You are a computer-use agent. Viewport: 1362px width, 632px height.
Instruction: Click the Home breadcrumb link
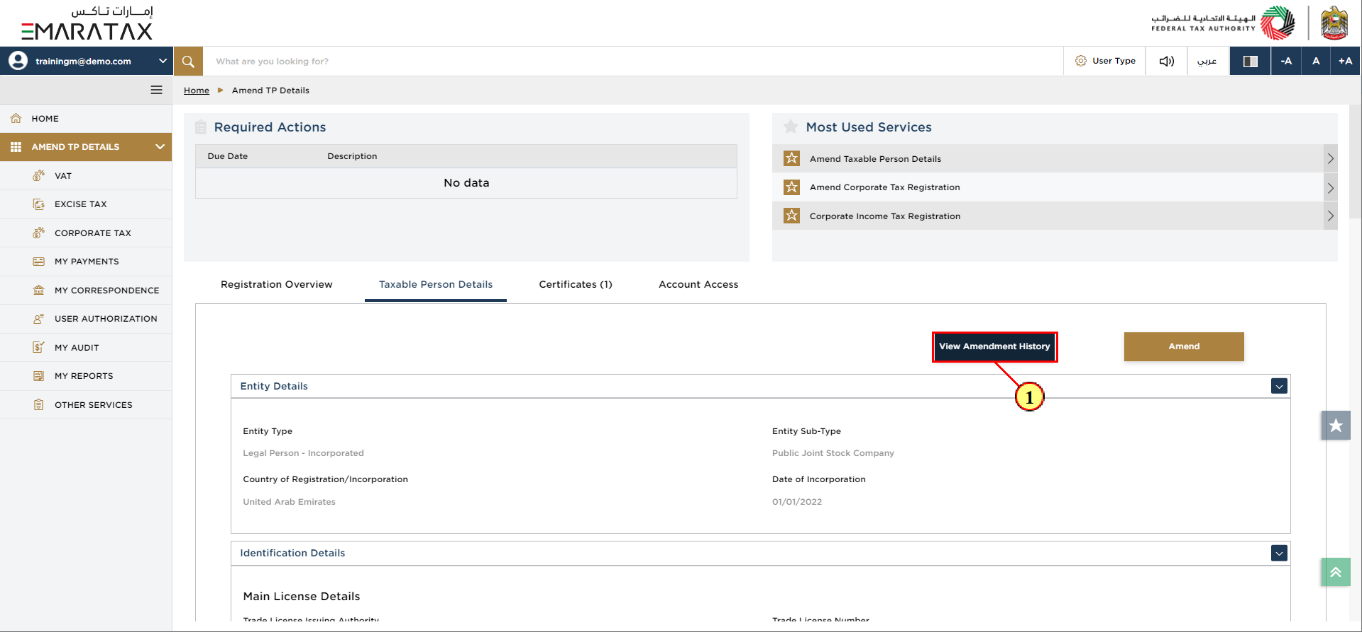coord(196,90)
